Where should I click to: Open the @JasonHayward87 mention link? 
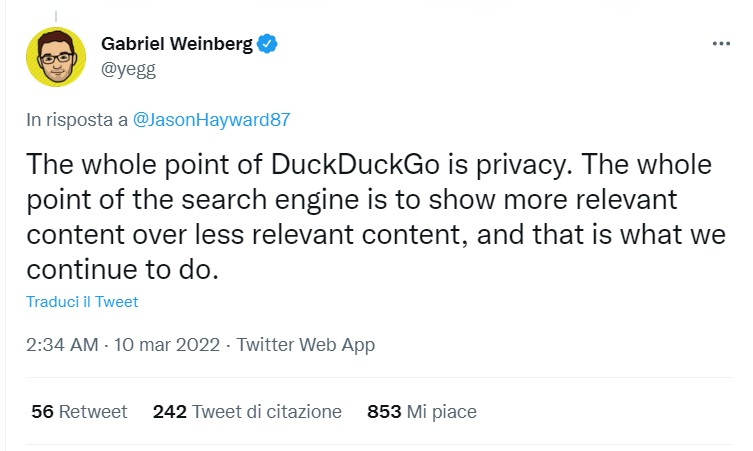[x=212, y=119]
